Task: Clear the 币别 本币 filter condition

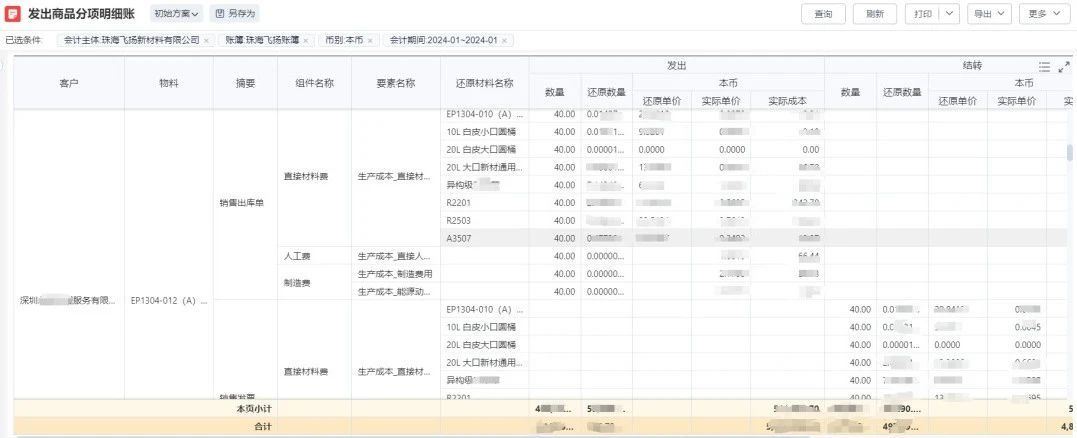Action: 370,41
